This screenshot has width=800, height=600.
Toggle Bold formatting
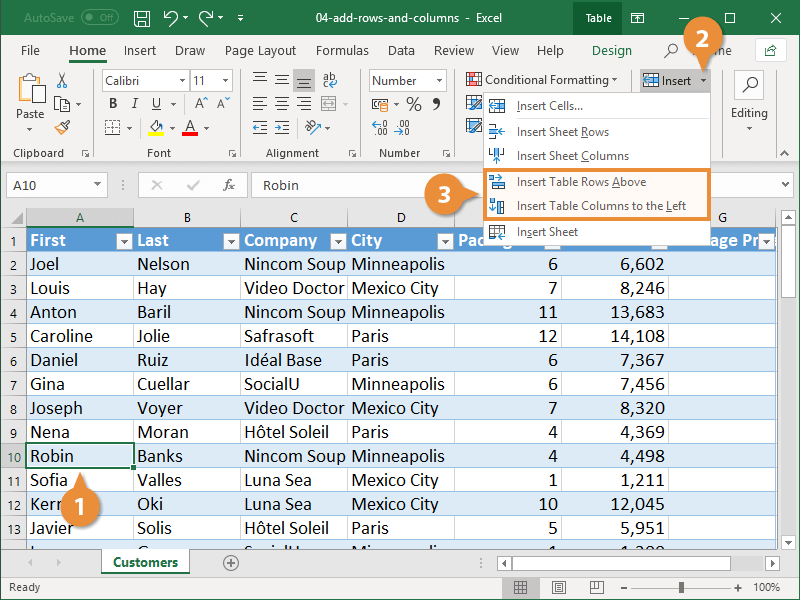pyautogui.click(x=113, y=104)
